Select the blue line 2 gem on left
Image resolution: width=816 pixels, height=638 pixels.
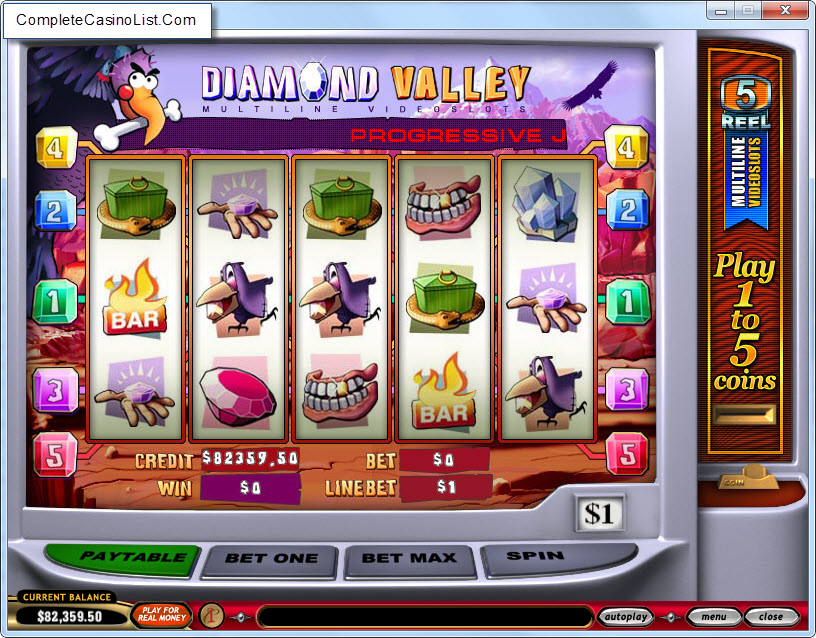(55, 211)
